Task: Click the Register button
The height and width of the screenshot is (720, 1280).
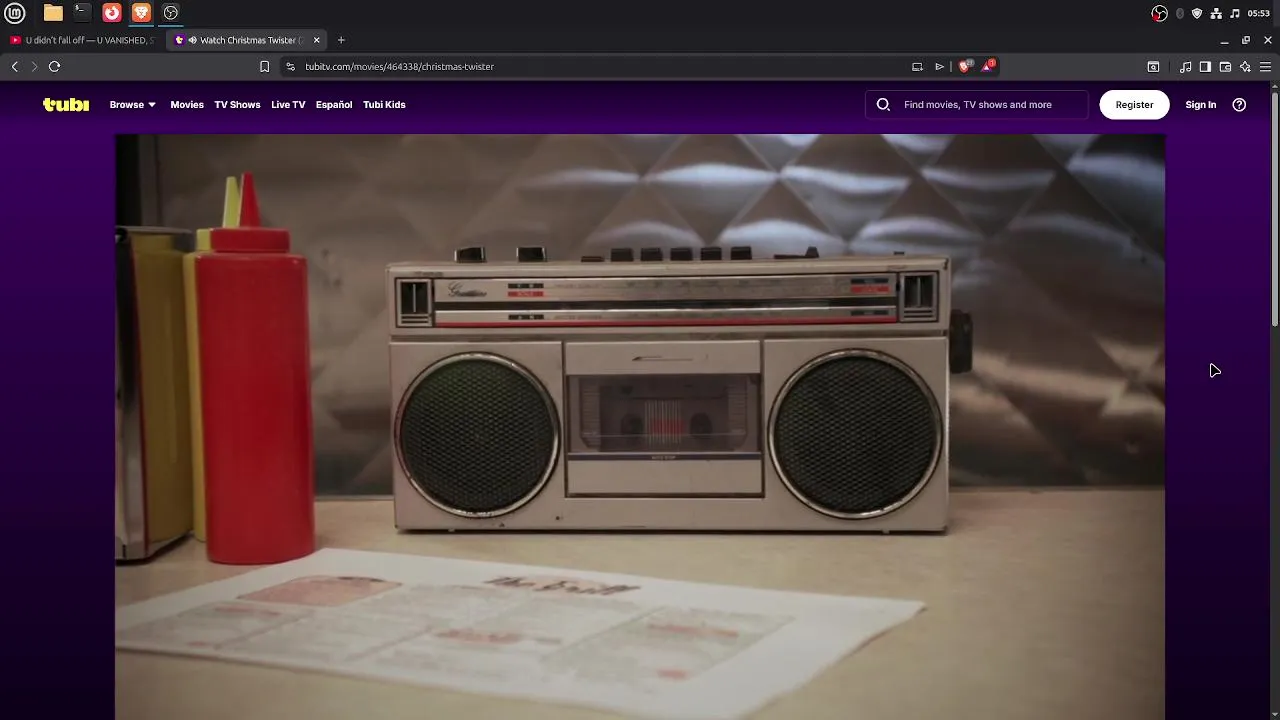Action: [x=1134, y=104]
